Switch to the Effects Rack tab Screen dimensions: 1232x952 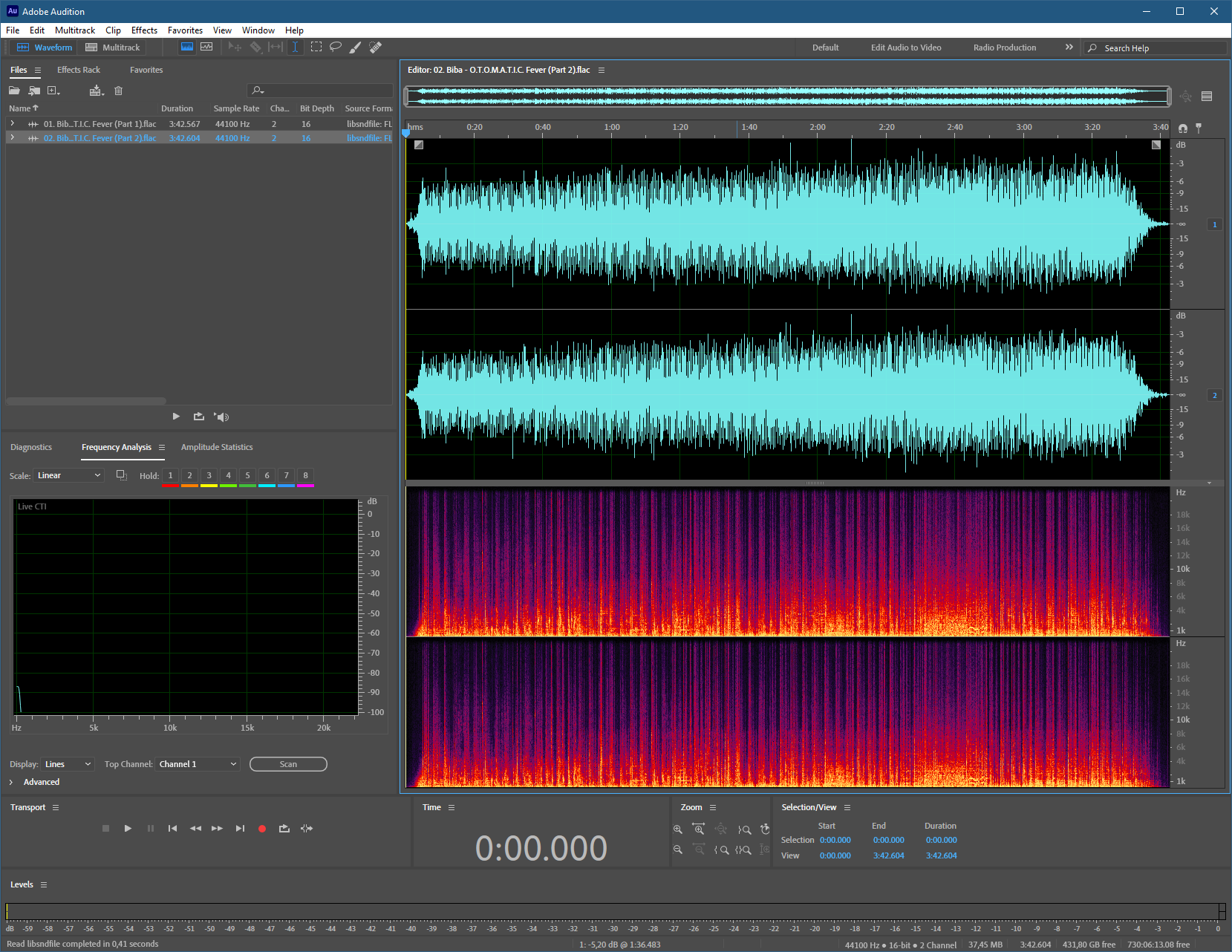[79, 70]
